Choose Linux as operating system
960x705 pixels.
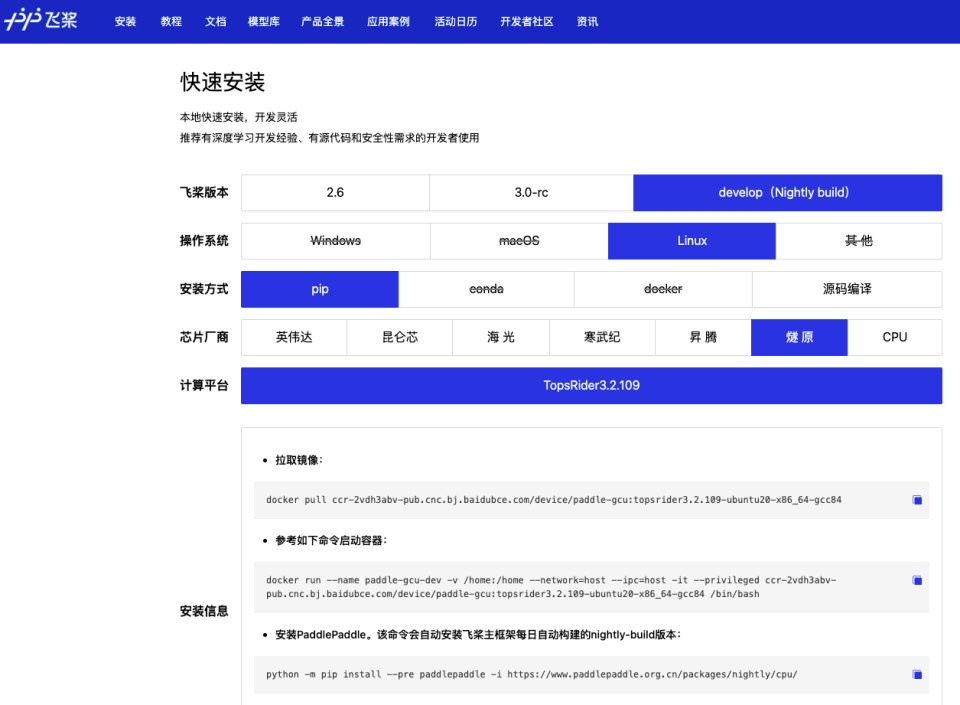pyautogui.click(x=692, y=241)
